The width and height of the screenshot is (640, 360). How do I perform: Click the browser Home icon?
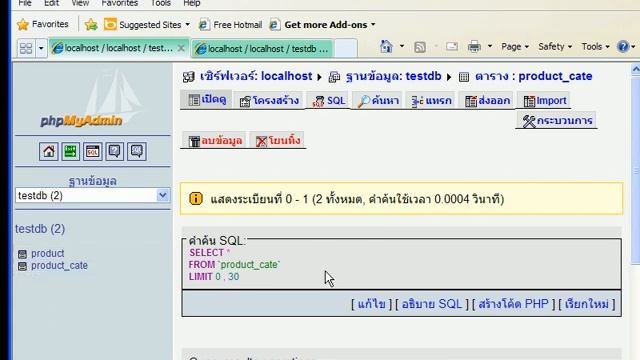tap(386, 47)
